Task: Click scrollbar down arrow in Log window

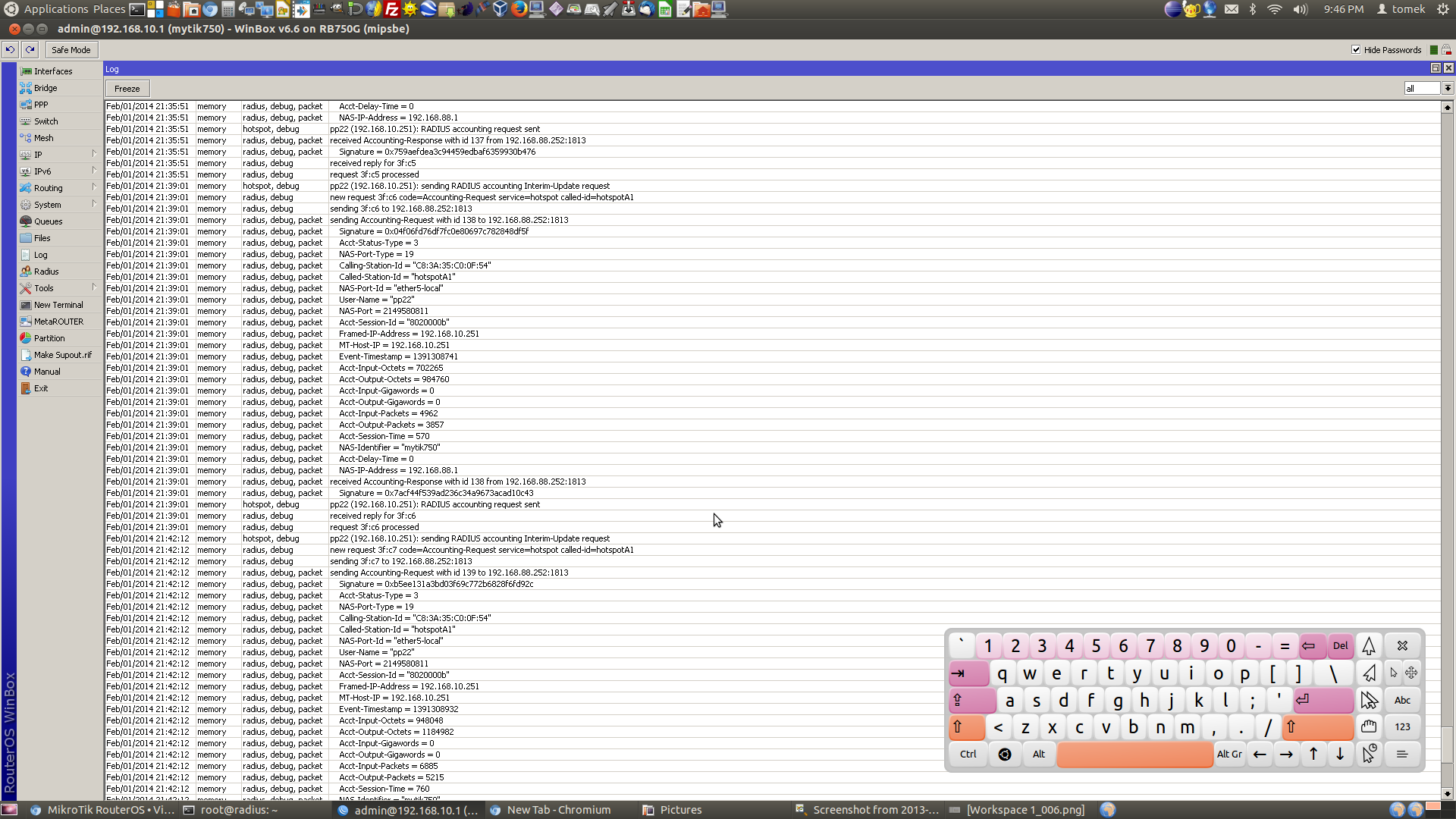Action: pyautogui.click(x=1447, y=794)
